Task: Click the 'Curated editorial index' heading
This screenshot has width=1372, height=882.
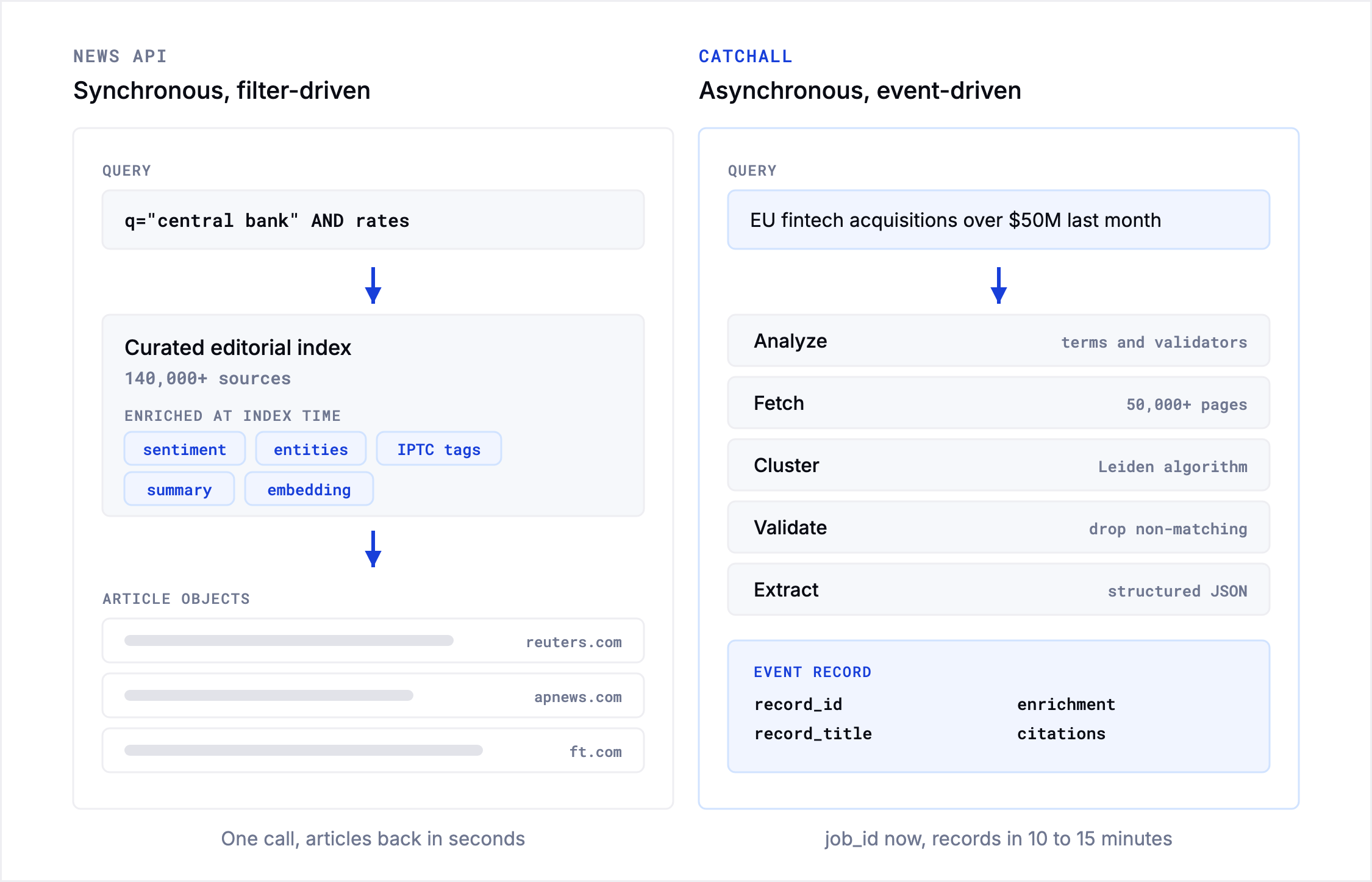Action: click(238, 348)
